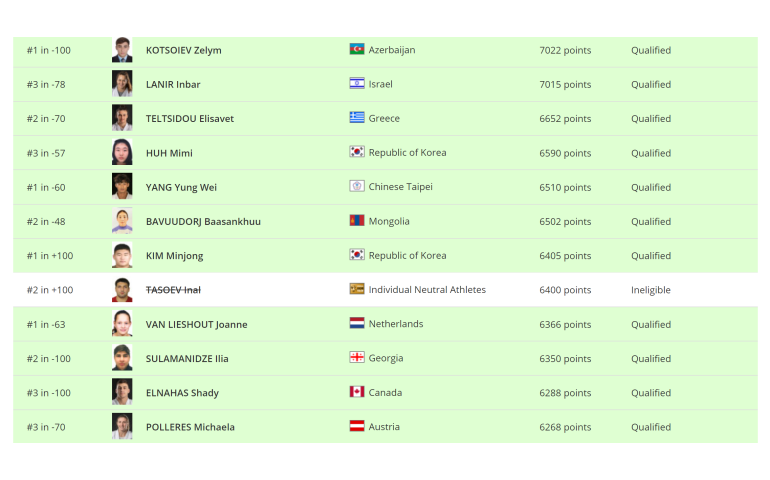Click the Netherlands flag icon
The width and height of the screenshot is (770, 480).
point(357,323)
